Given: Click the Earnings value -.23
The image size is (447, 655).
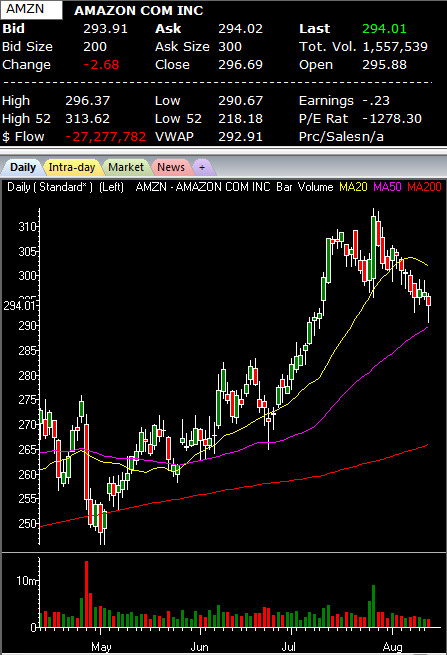Looking at the screenshot, I should point(376,101).
